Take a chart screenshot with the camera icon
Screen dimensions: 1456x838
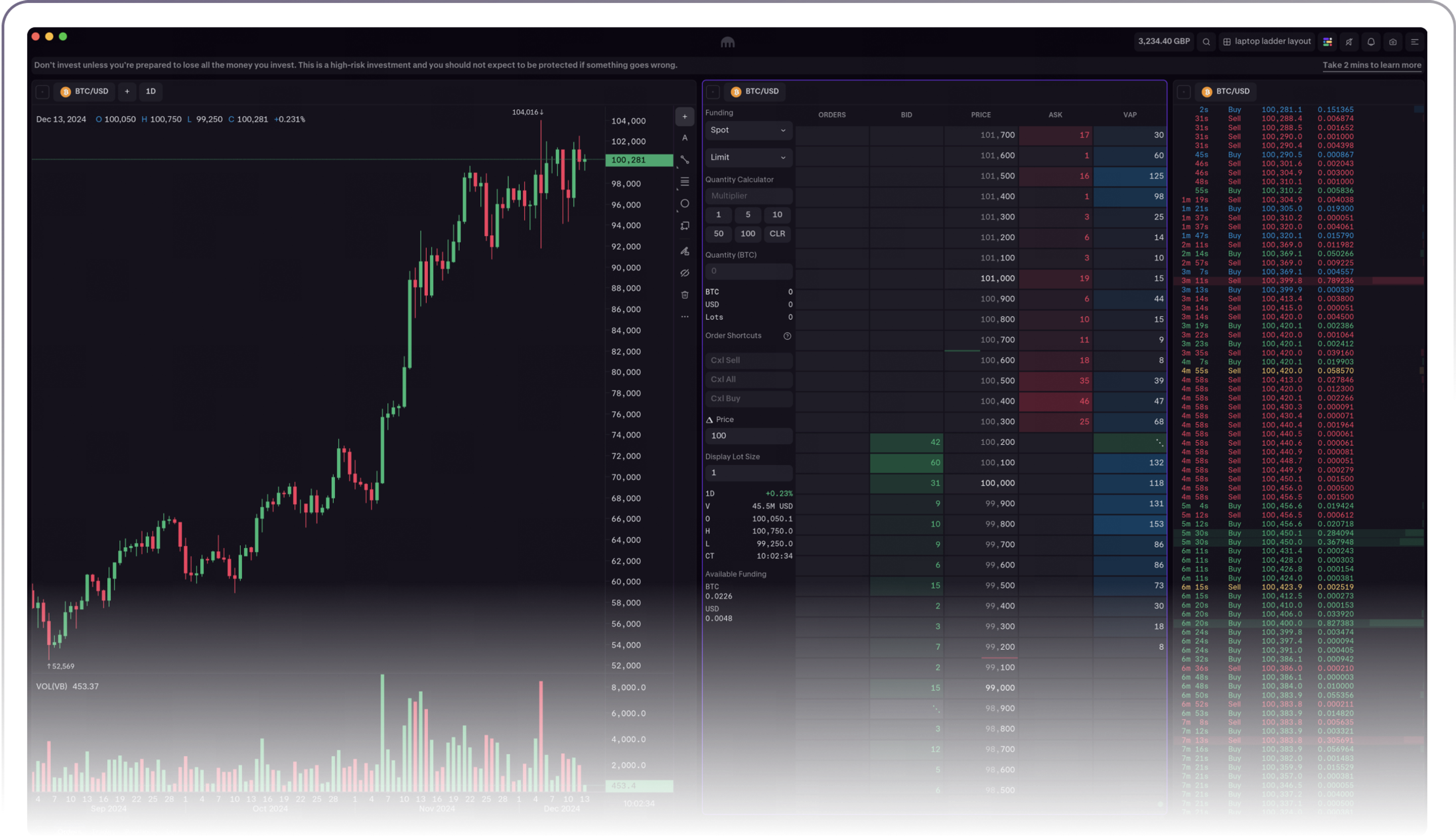1393,41
